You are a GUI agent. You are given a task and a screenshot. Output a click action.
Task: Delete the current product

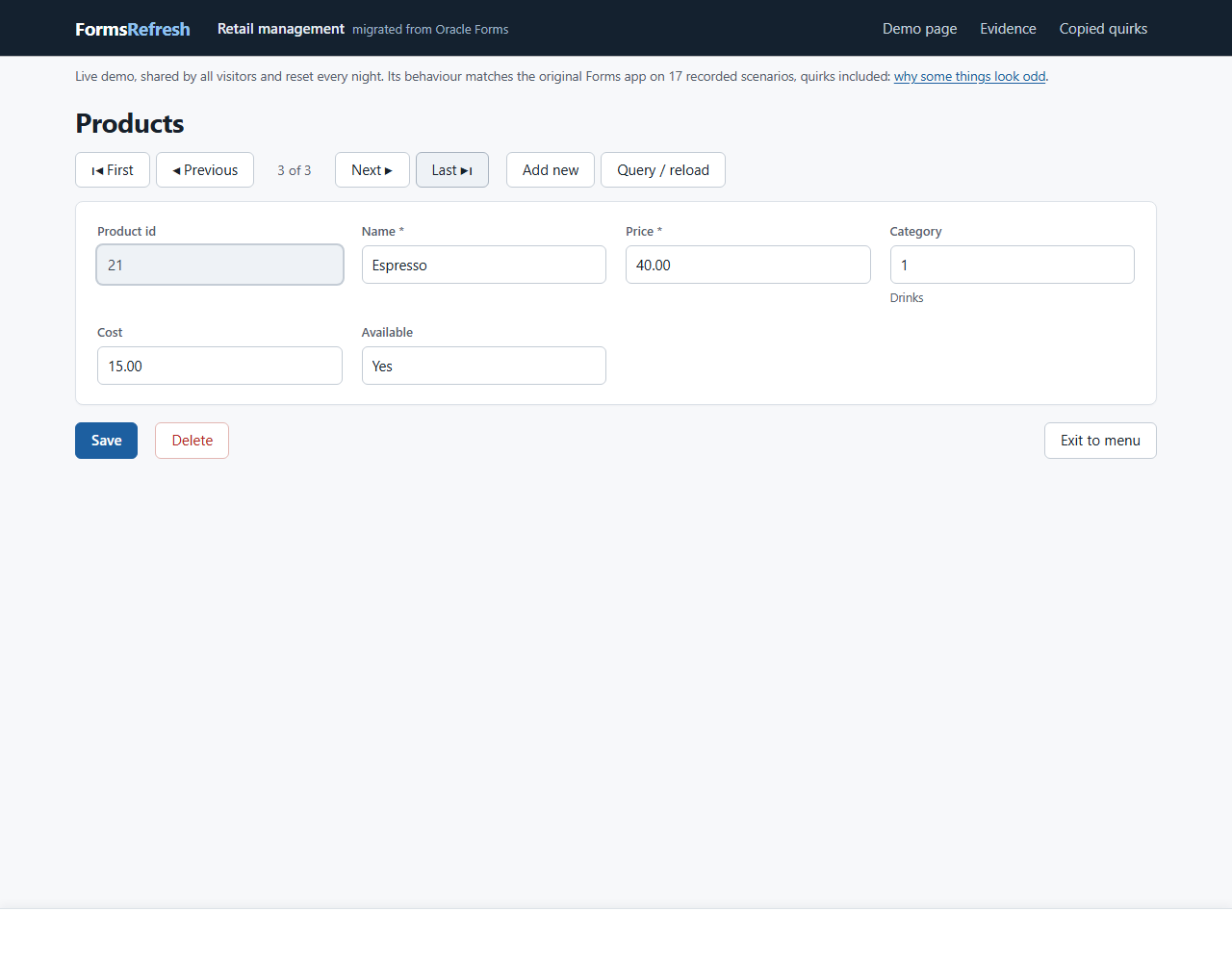click(192, 441)
